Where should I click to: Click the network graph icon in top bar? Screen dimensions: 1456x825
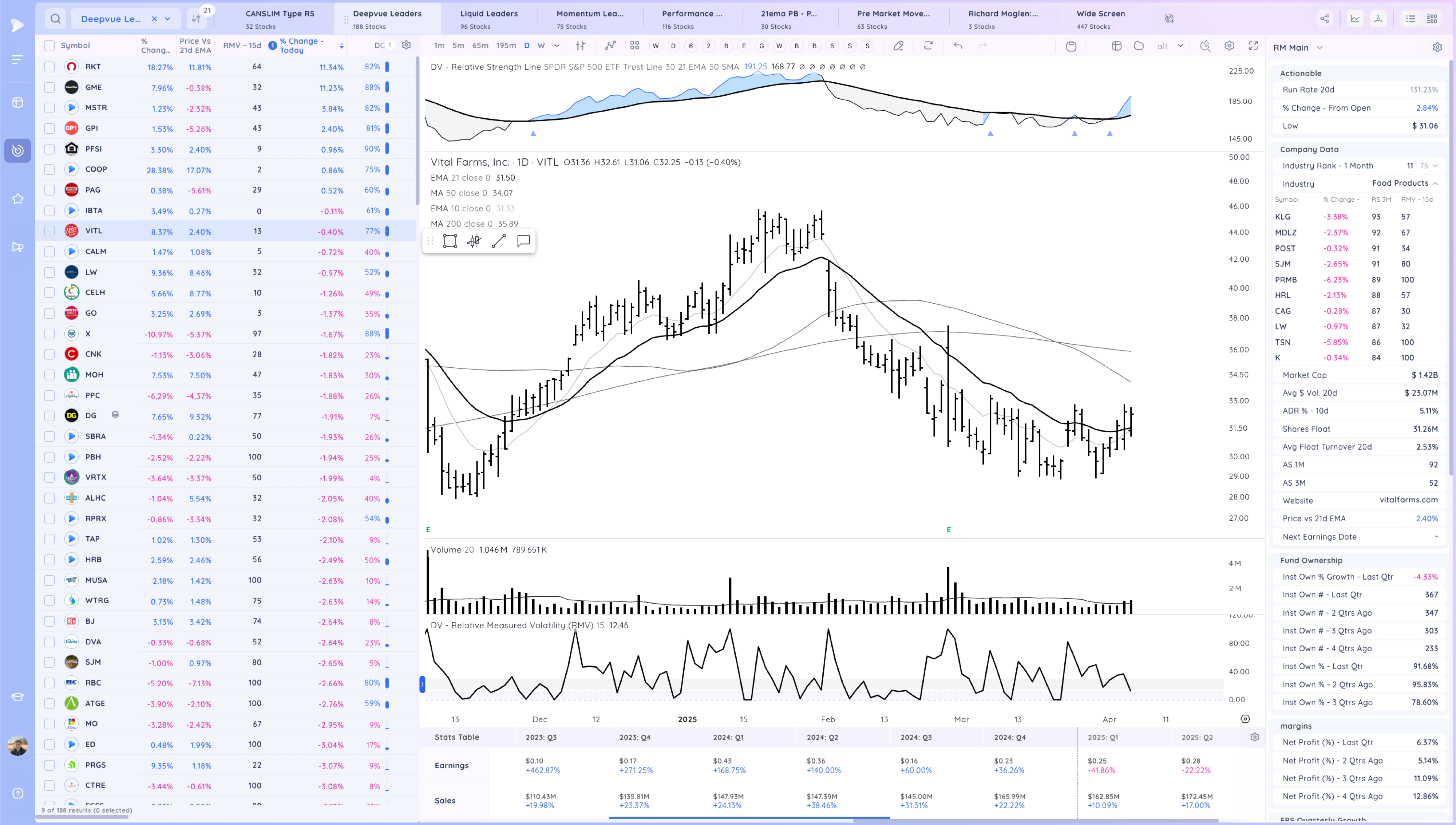pos(1378,19)
